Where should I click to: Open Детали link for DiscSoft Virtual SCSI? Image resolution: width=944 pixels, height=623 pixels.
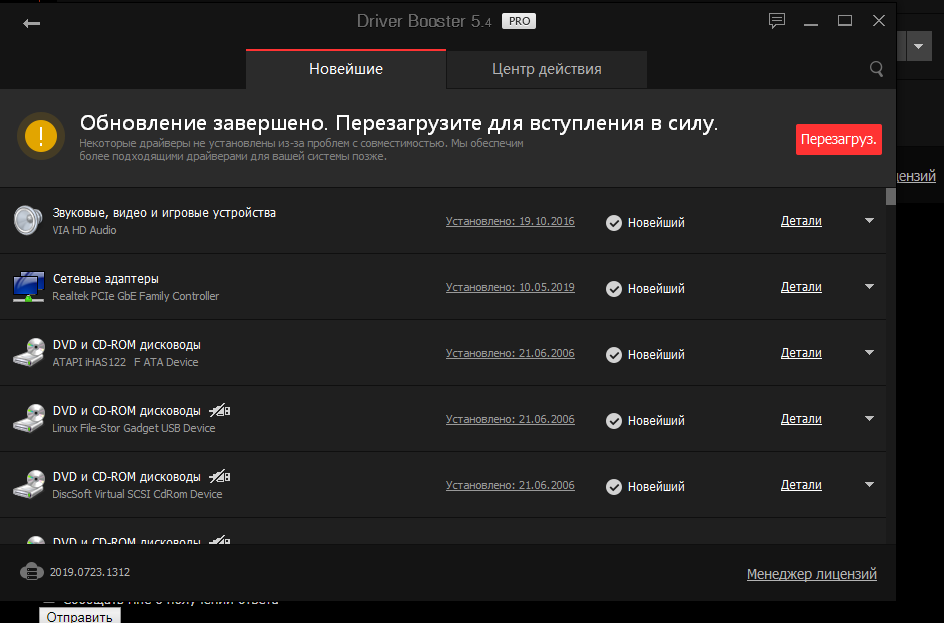coord(801,485)
